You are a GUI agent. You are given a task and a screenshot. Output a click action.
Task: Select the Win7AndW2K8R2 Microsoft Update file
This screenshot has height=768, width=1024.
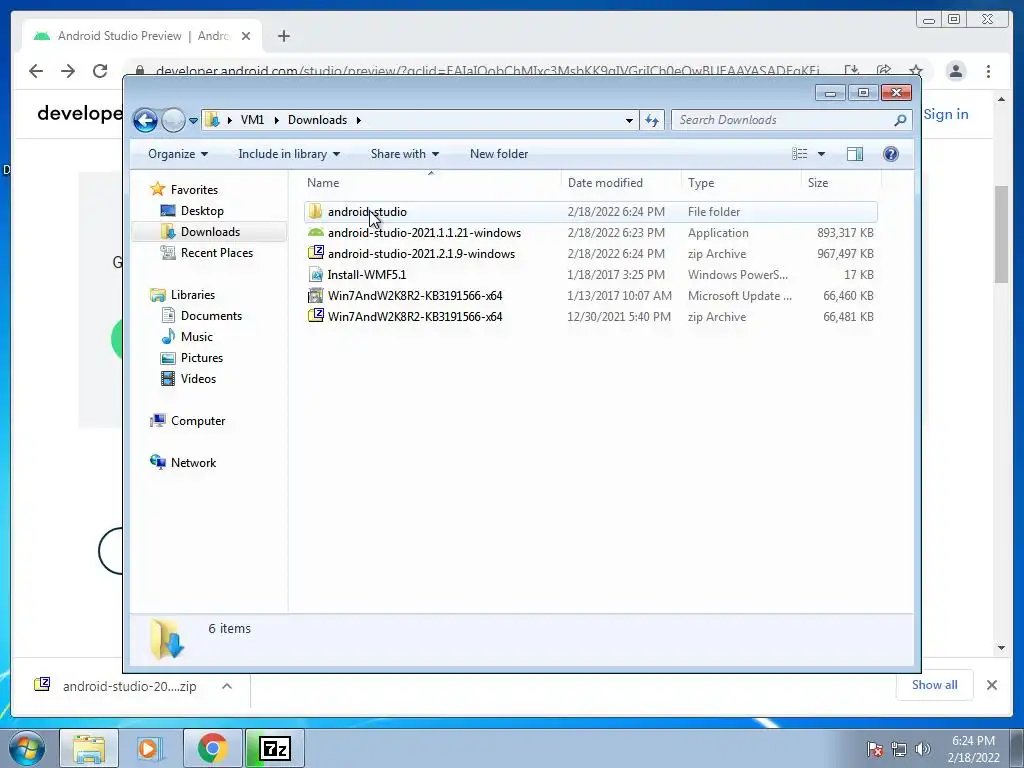[590, 295]
